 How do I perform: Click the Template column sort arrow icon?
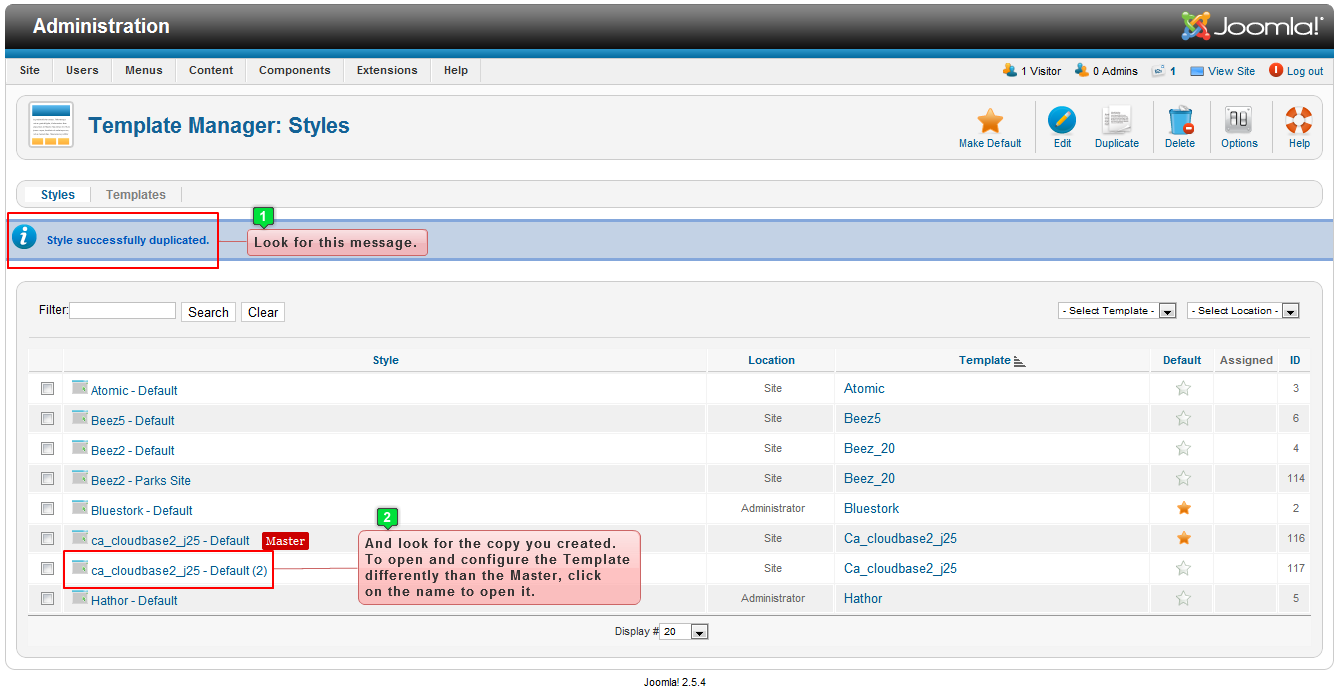[x=1020, y=361]
